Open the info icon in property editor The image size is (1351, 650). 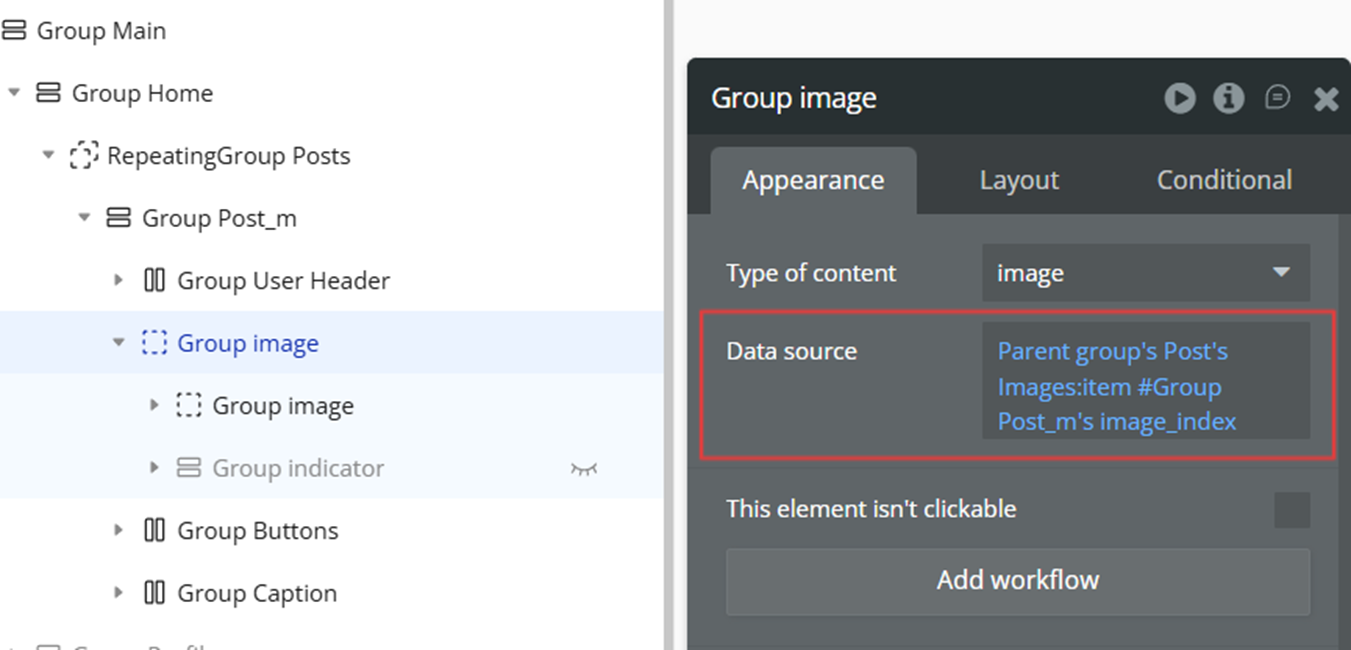tap(1228, 98)
